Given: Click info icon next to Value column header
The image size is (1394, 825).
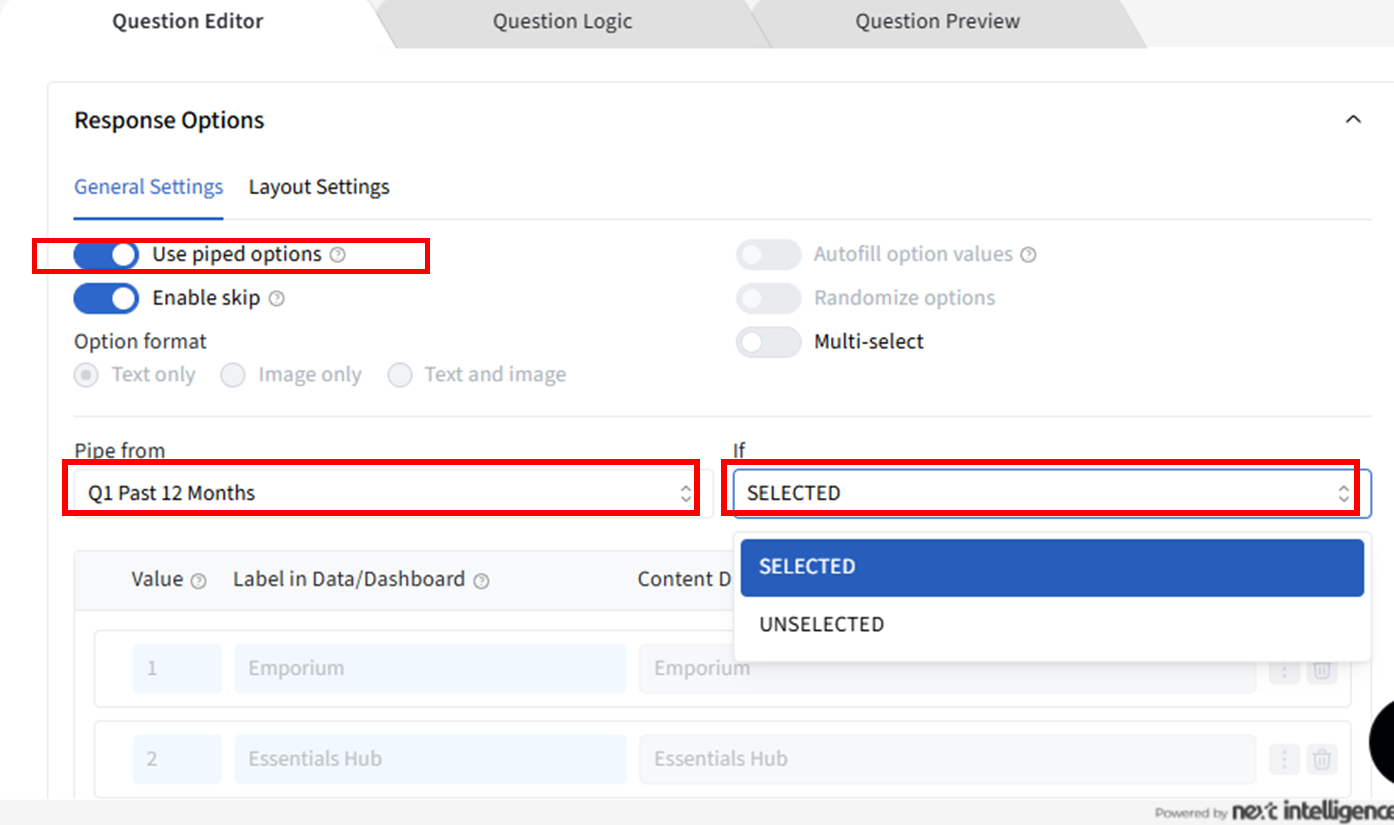Looking at the screenshot, I should click(x=198, y=581).
